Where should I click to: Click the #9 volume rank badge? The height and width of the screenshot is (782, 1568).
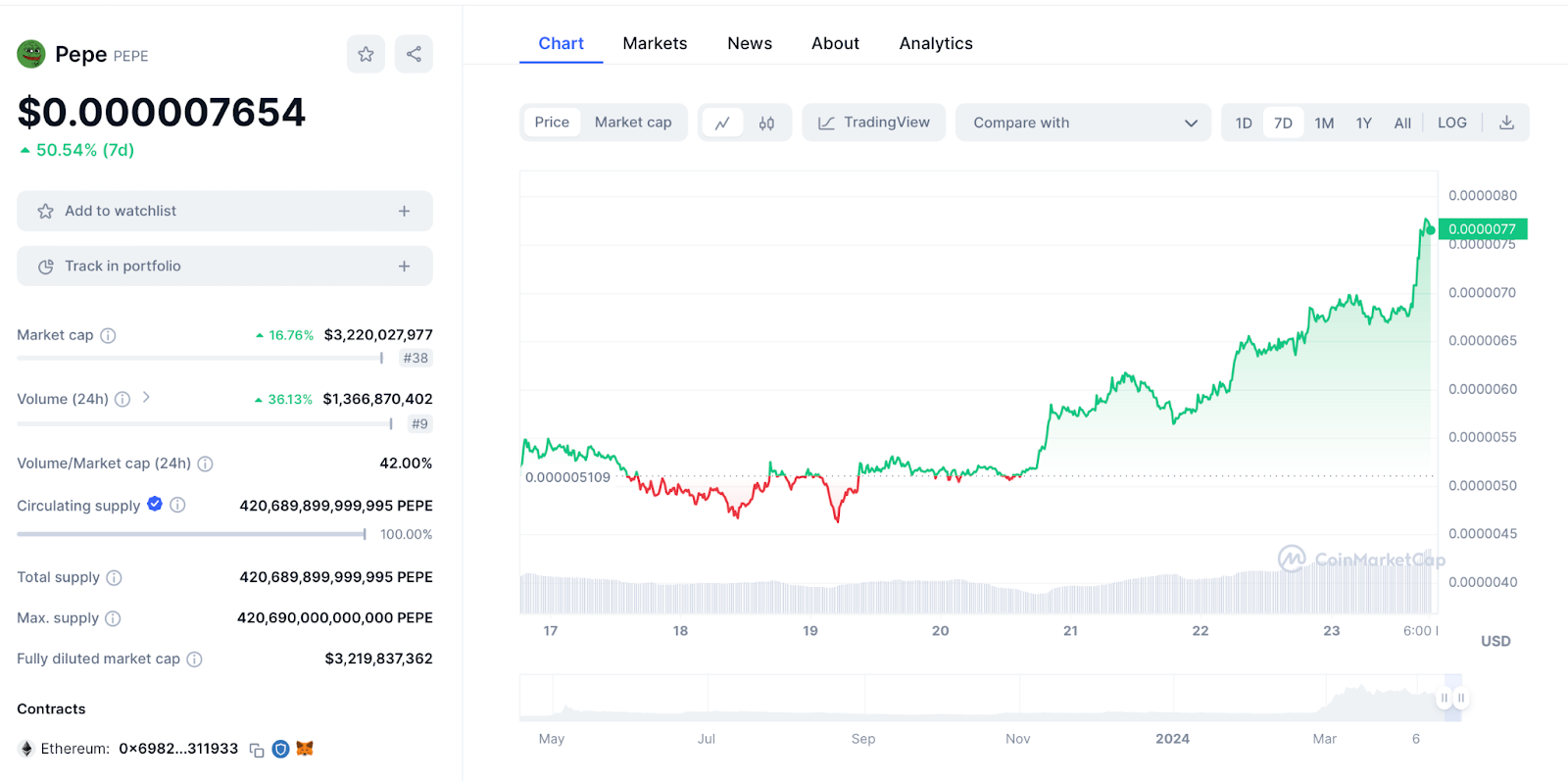tap(419, 424)
